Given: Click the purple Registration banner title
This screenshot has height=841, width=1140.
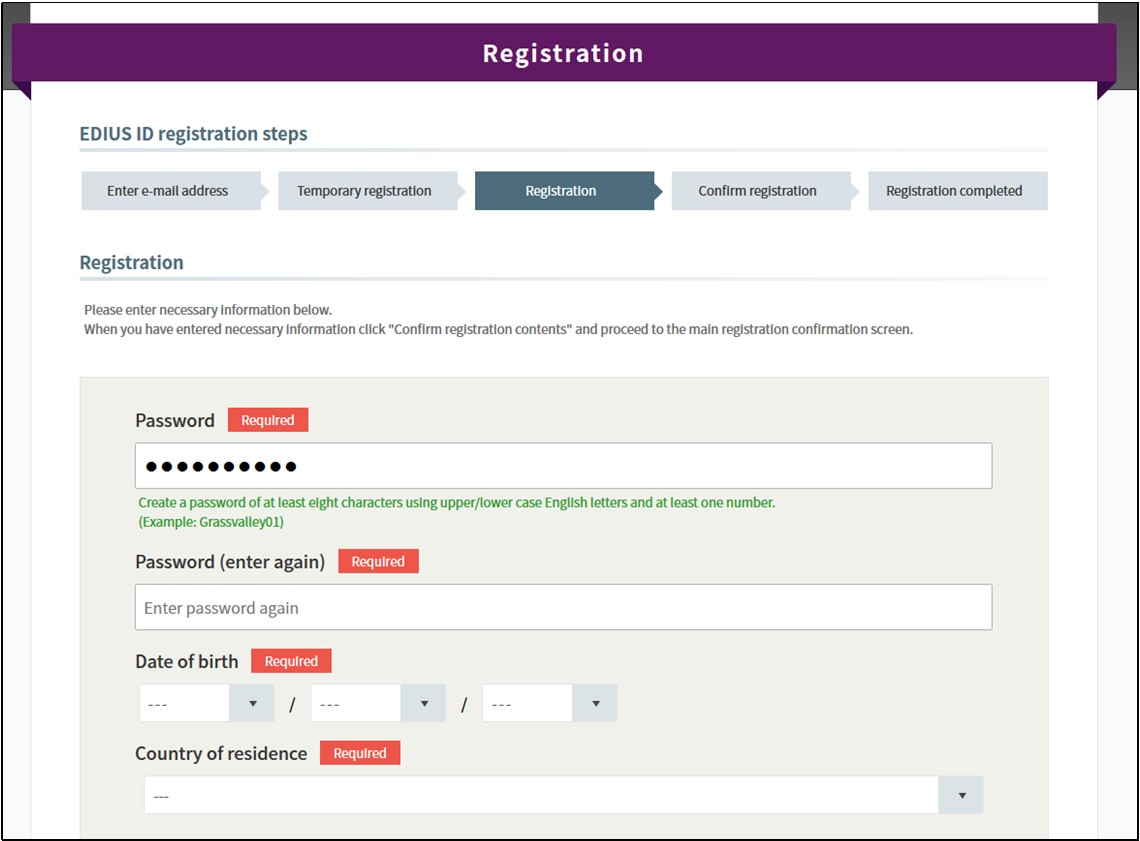Looking at the screenshot, I should [x=563, y=53].
